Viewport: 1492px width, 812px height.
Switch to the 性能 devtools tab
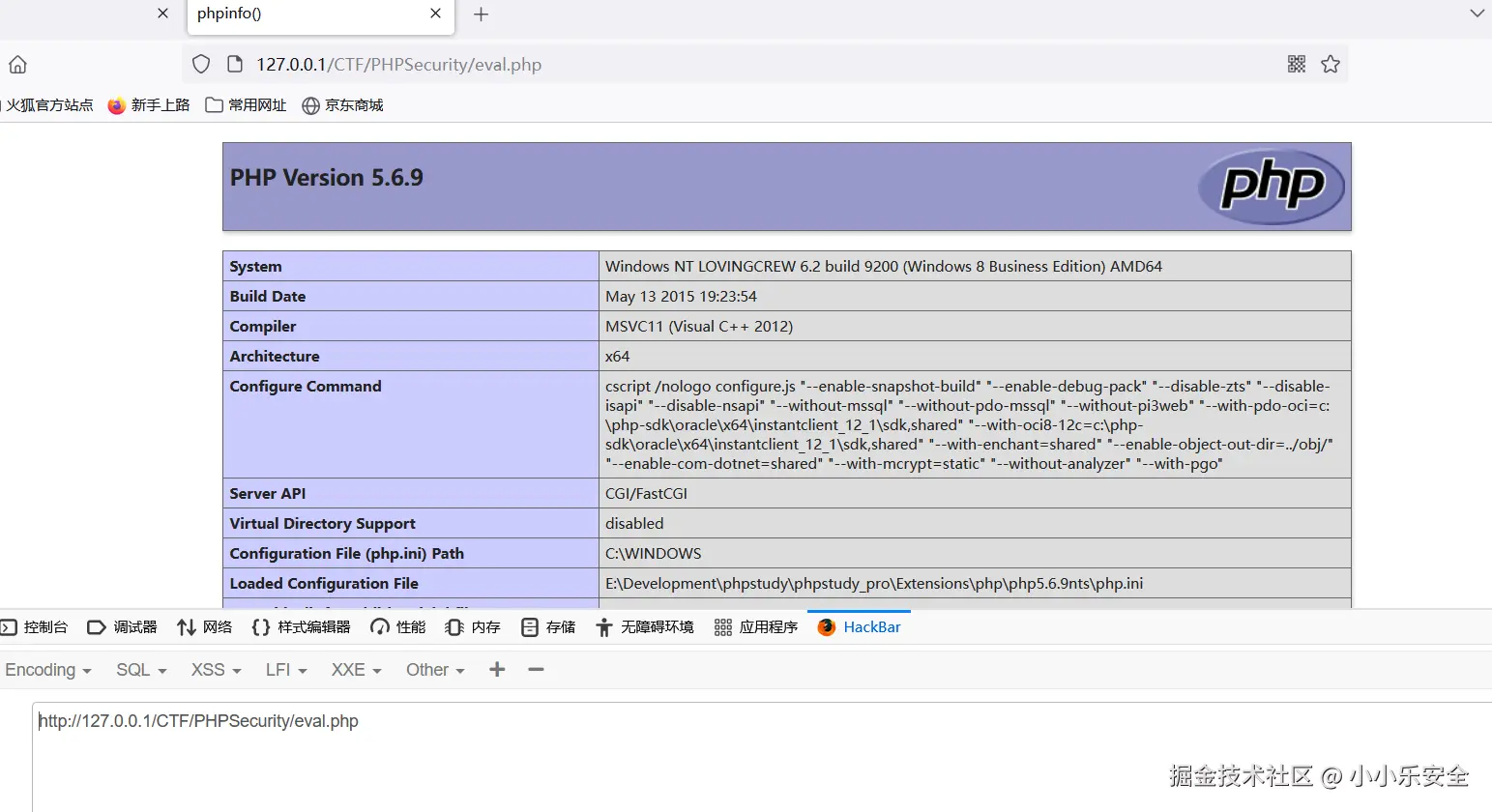398,627
